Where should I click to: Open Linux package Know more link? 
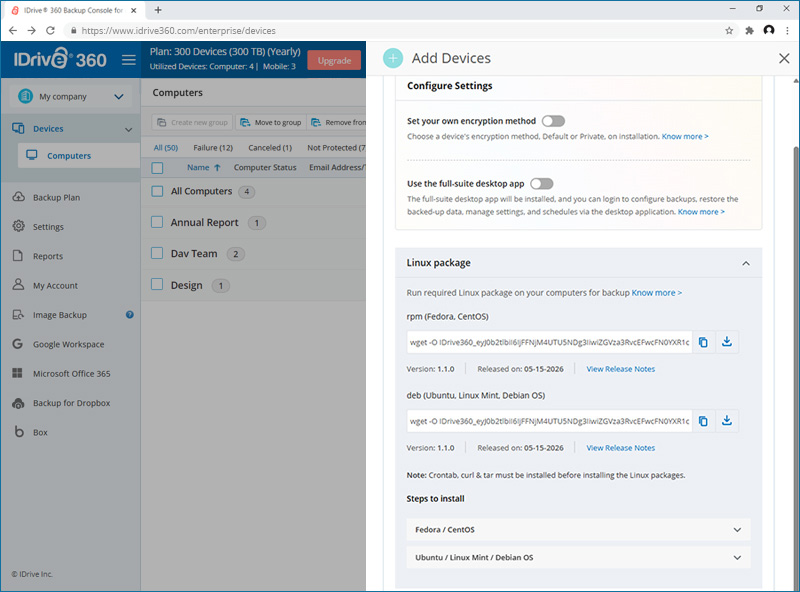pyautogui.click(x=657, y=292)
